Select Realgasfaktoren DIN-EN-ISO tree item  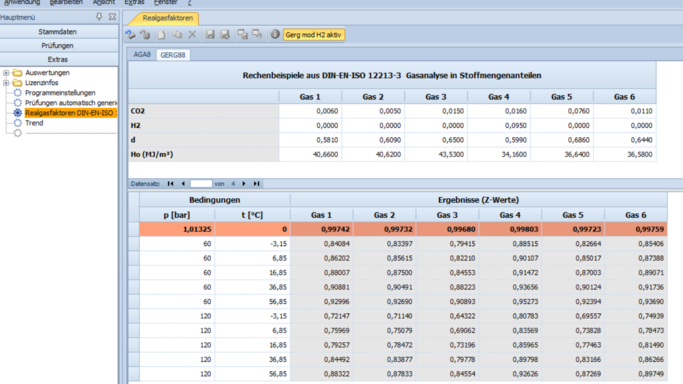(x=71, y=113)
